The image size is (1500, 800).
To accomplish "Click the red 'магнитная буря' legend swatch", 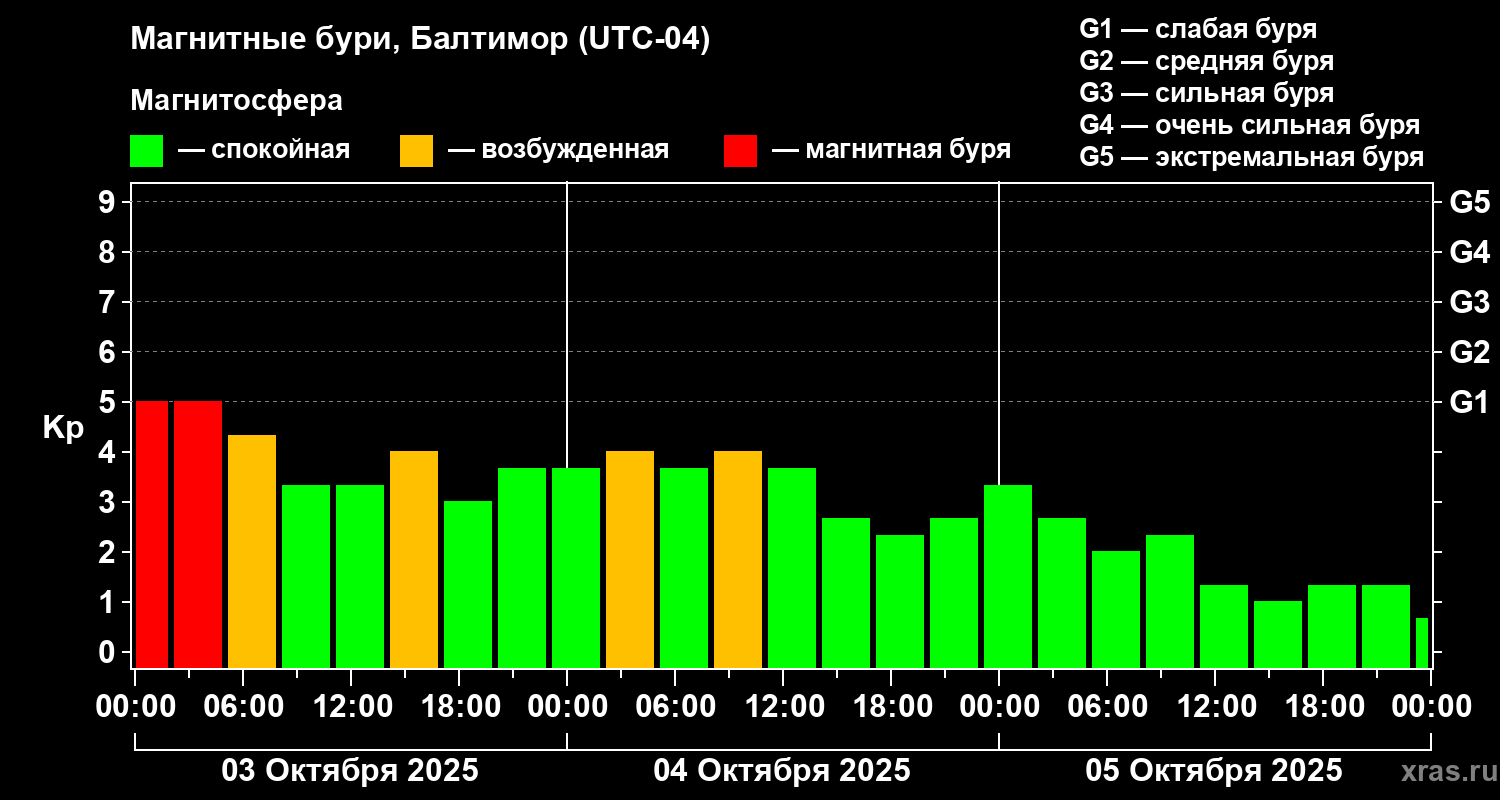I will [x=740, y=151].
